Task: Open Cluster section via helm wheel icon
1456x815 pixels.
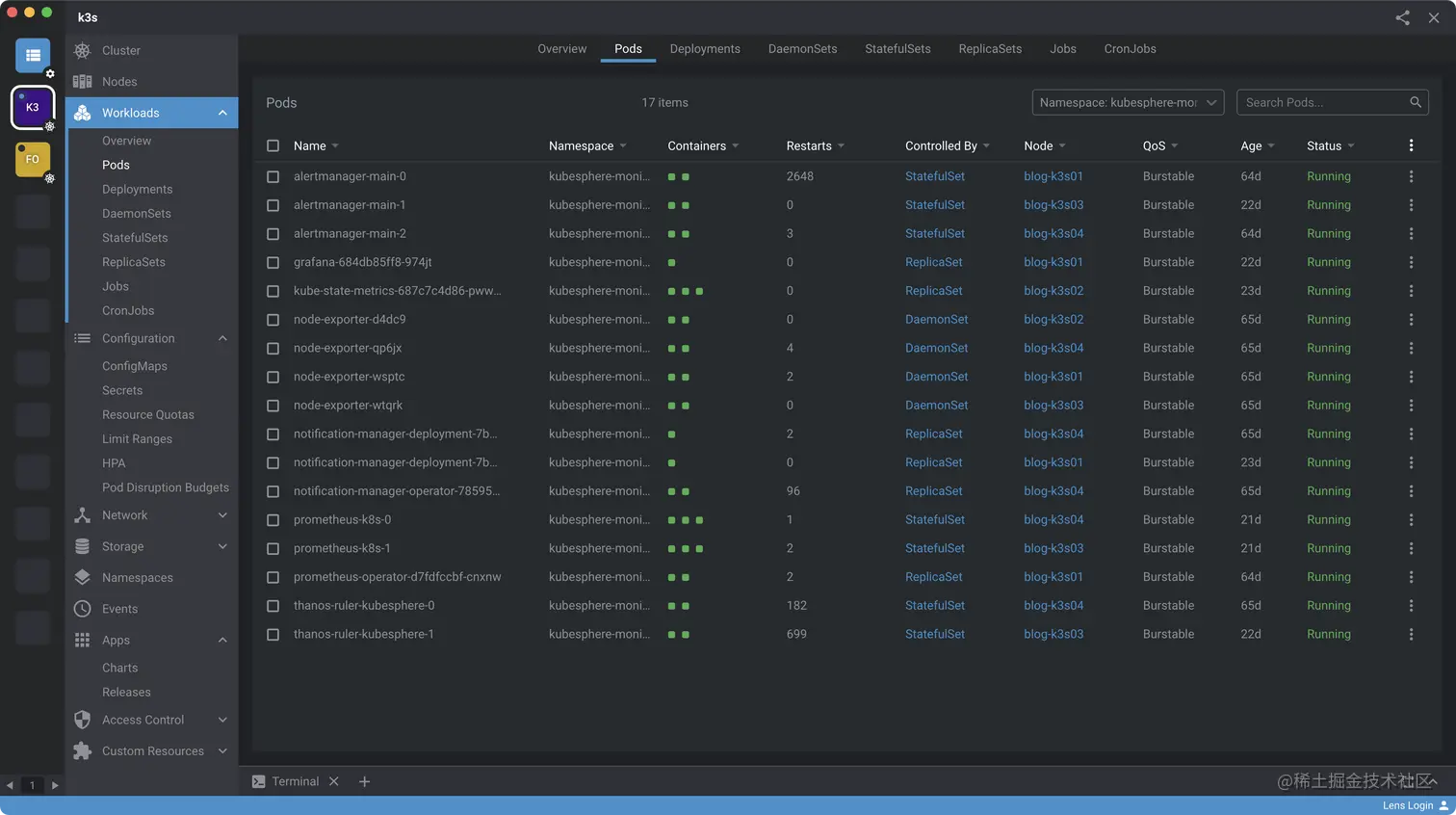Action: (83, 50)
